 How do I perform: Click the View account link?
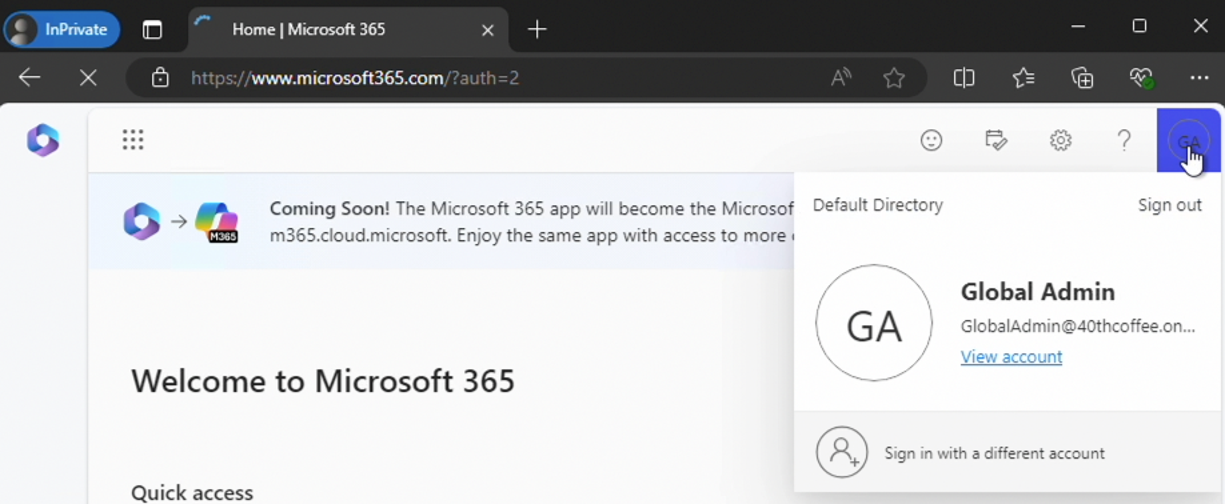(1011, 357)
